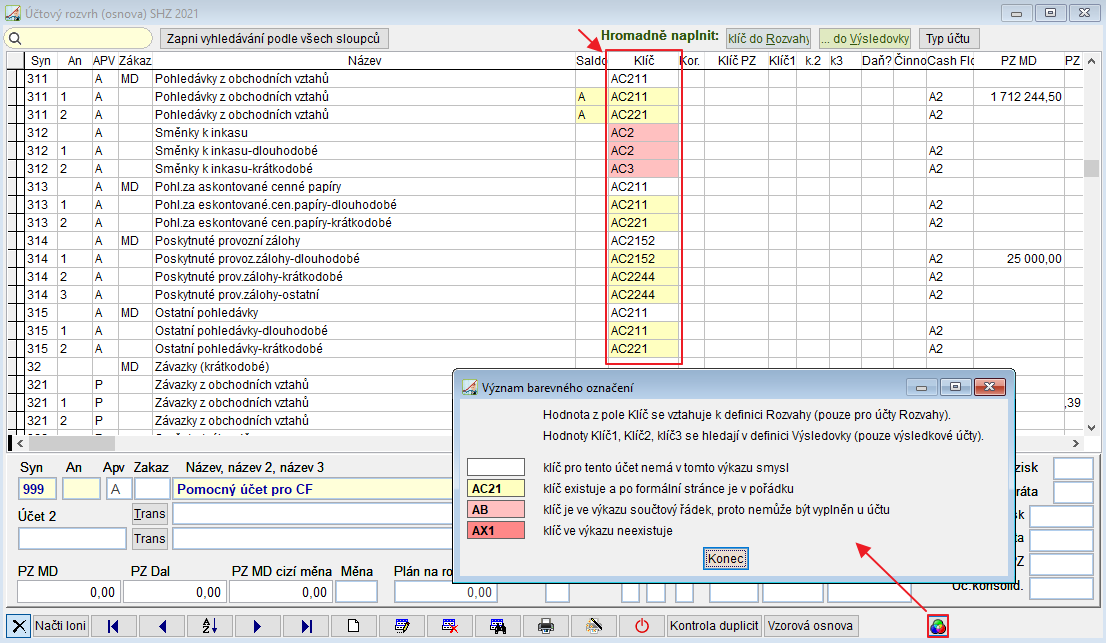Select the row Ostatní pohledávky-dlouhodobé
The height and width of the screenshot is (643, 1106).
[545, 331]
